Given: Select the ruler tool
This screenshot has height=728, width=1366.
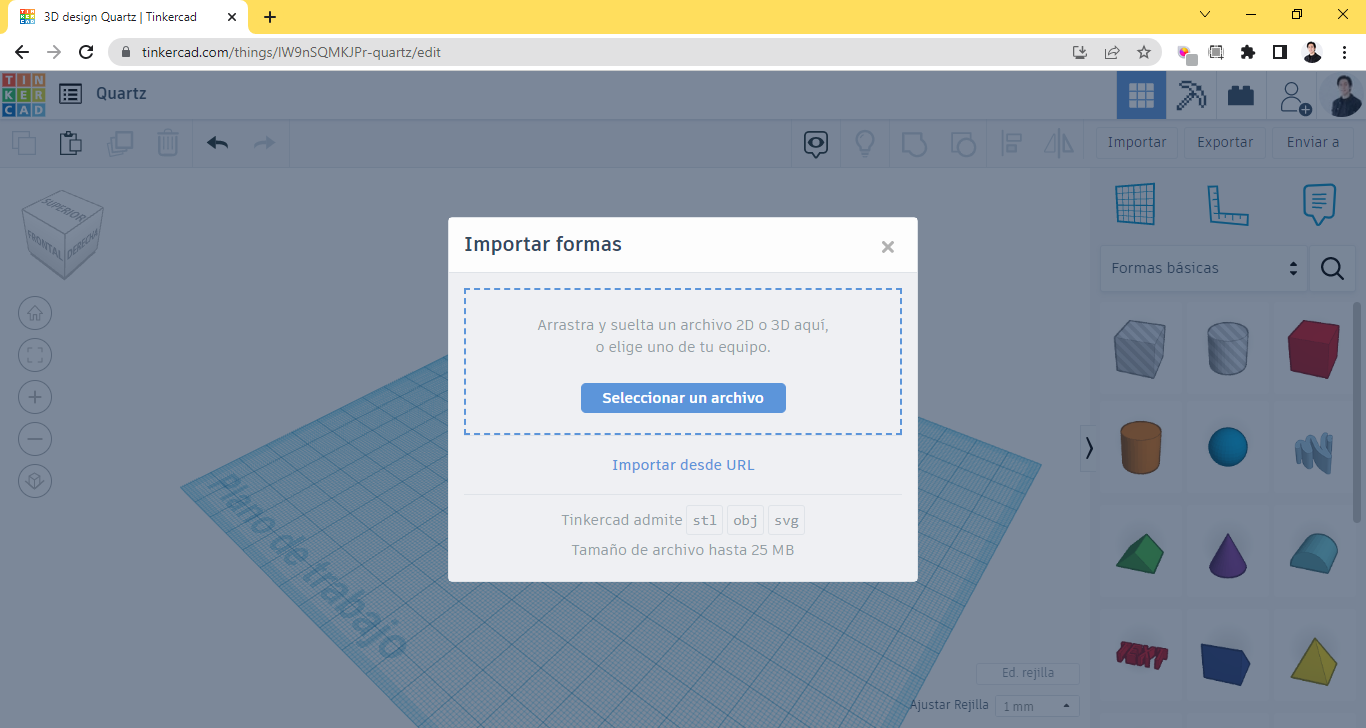Looking at the screenshot, I should point(1228,205).
